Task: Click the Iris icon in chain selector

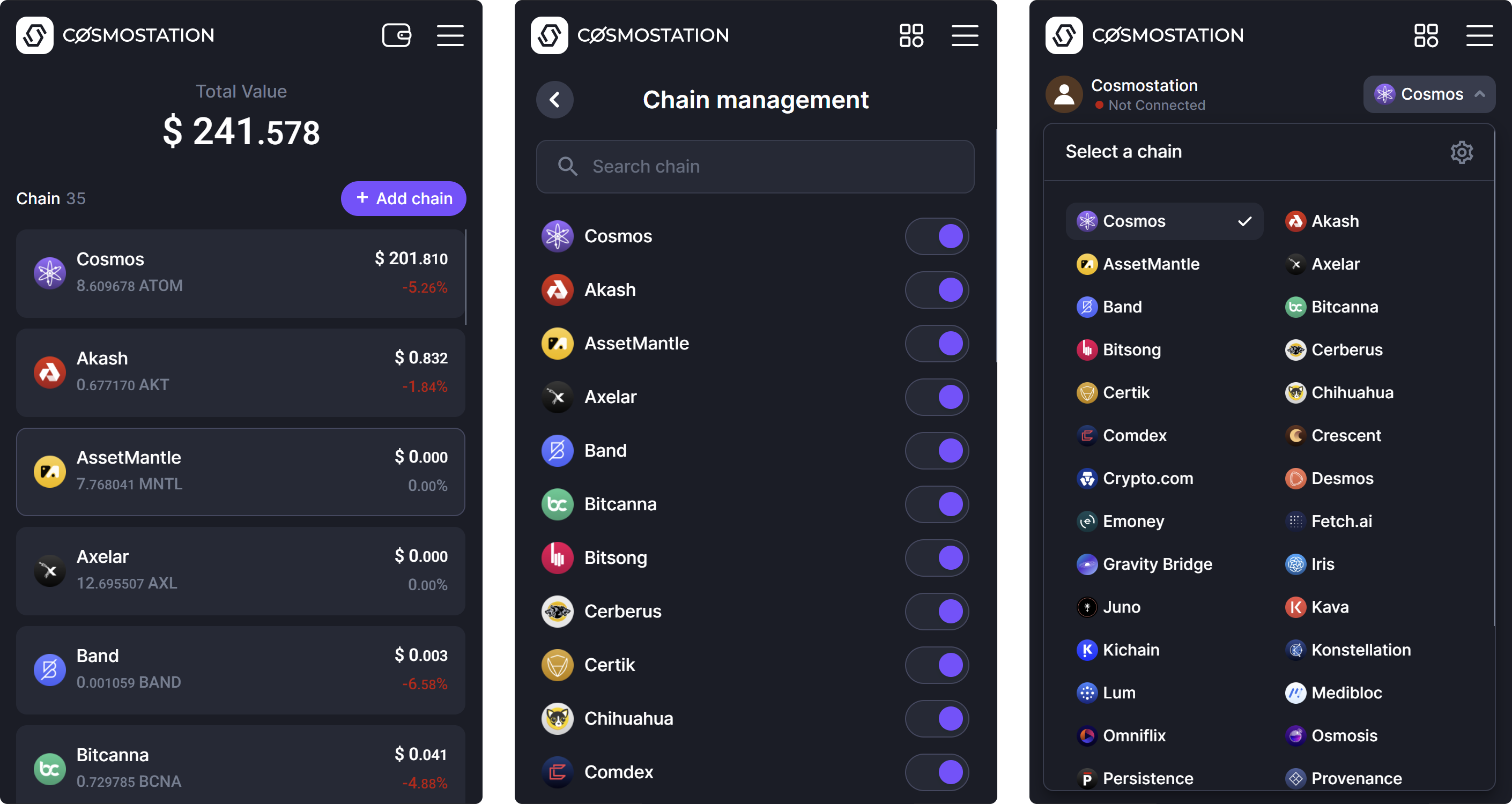Action: 1295,564
